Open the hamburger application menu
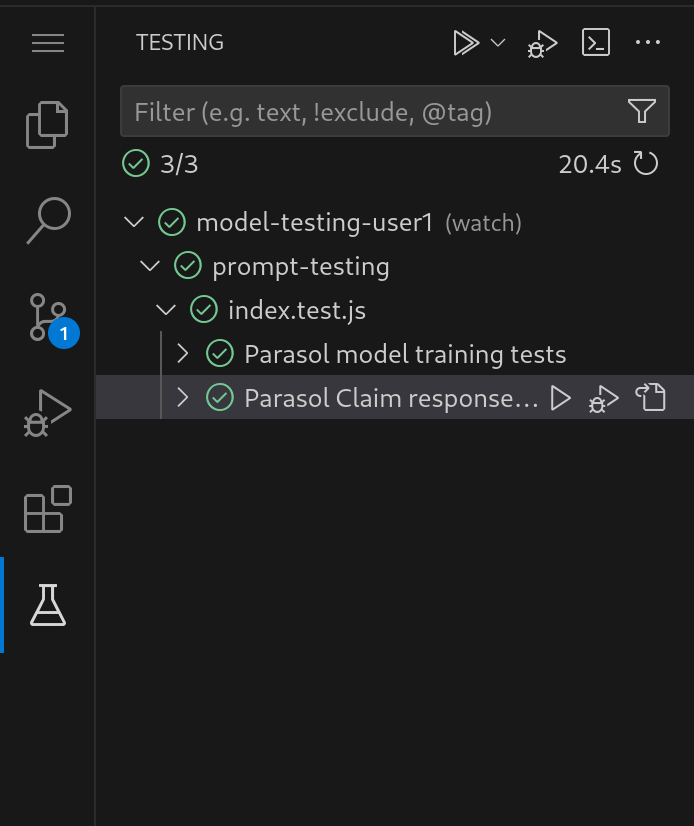 tap(47, 43)
